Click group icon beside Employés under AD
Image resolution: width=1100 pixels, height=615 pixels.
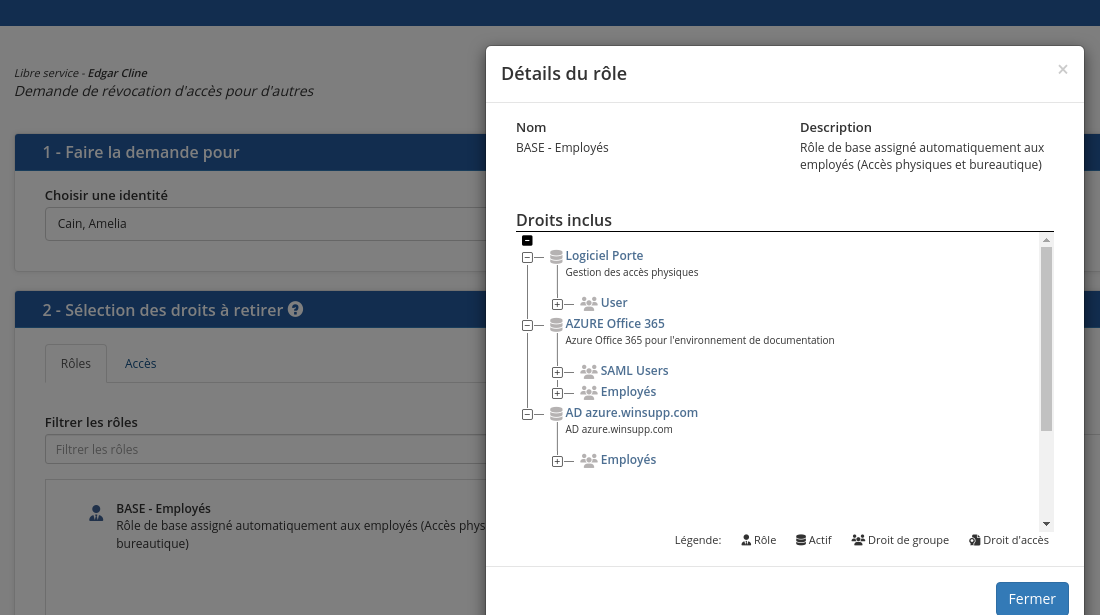589,461
